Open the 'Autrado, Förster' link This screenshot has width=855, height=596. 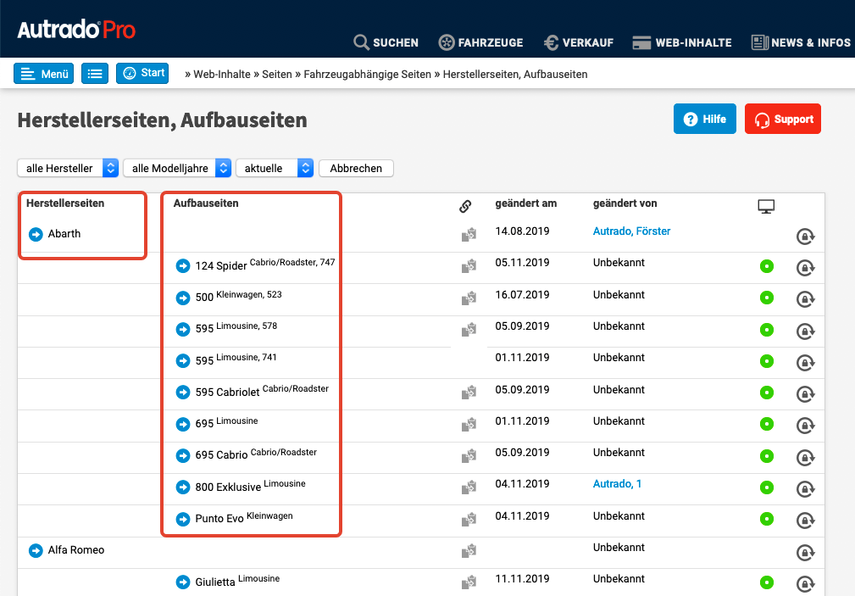tap(631, 231)
